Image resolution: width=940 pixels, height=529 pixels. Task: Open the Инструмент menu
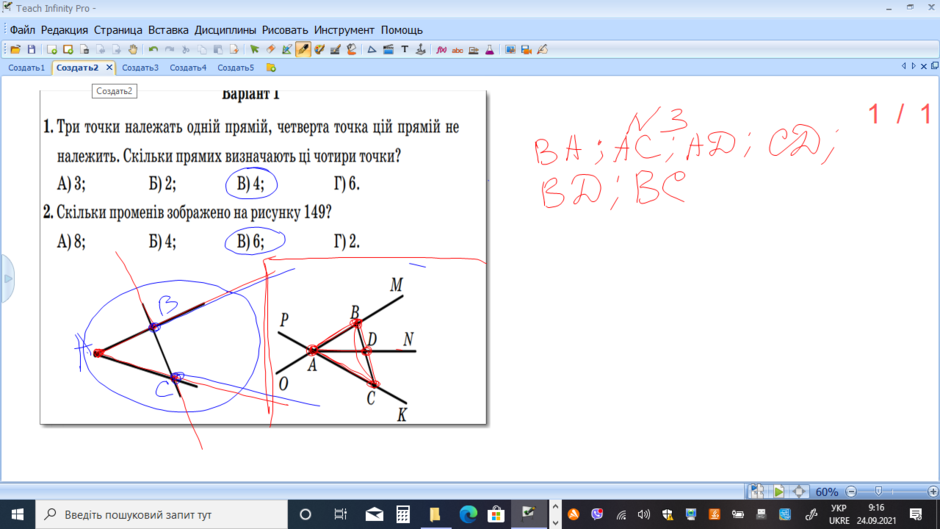[344, 30]
